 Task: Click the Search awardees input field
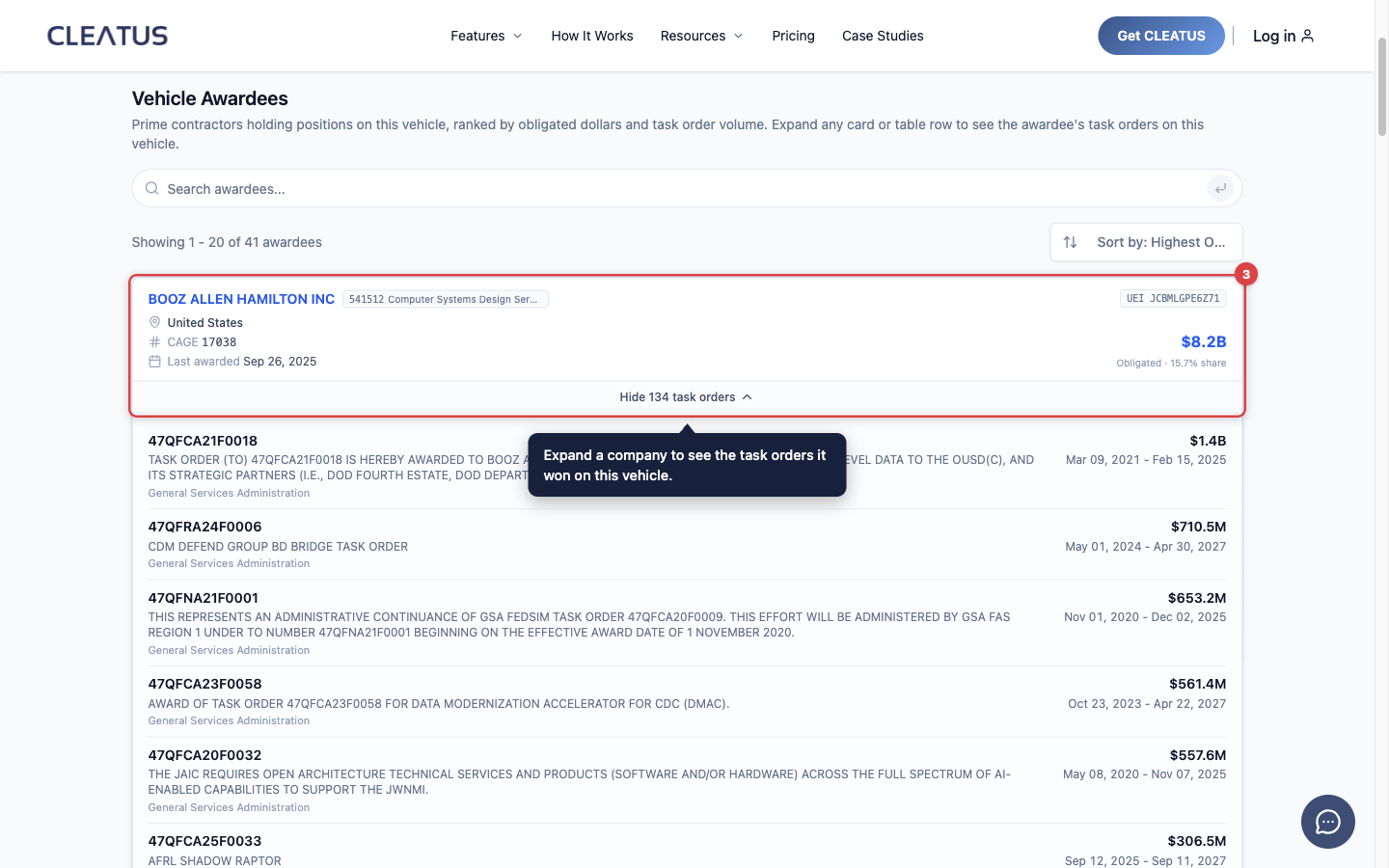coord(687,188)
